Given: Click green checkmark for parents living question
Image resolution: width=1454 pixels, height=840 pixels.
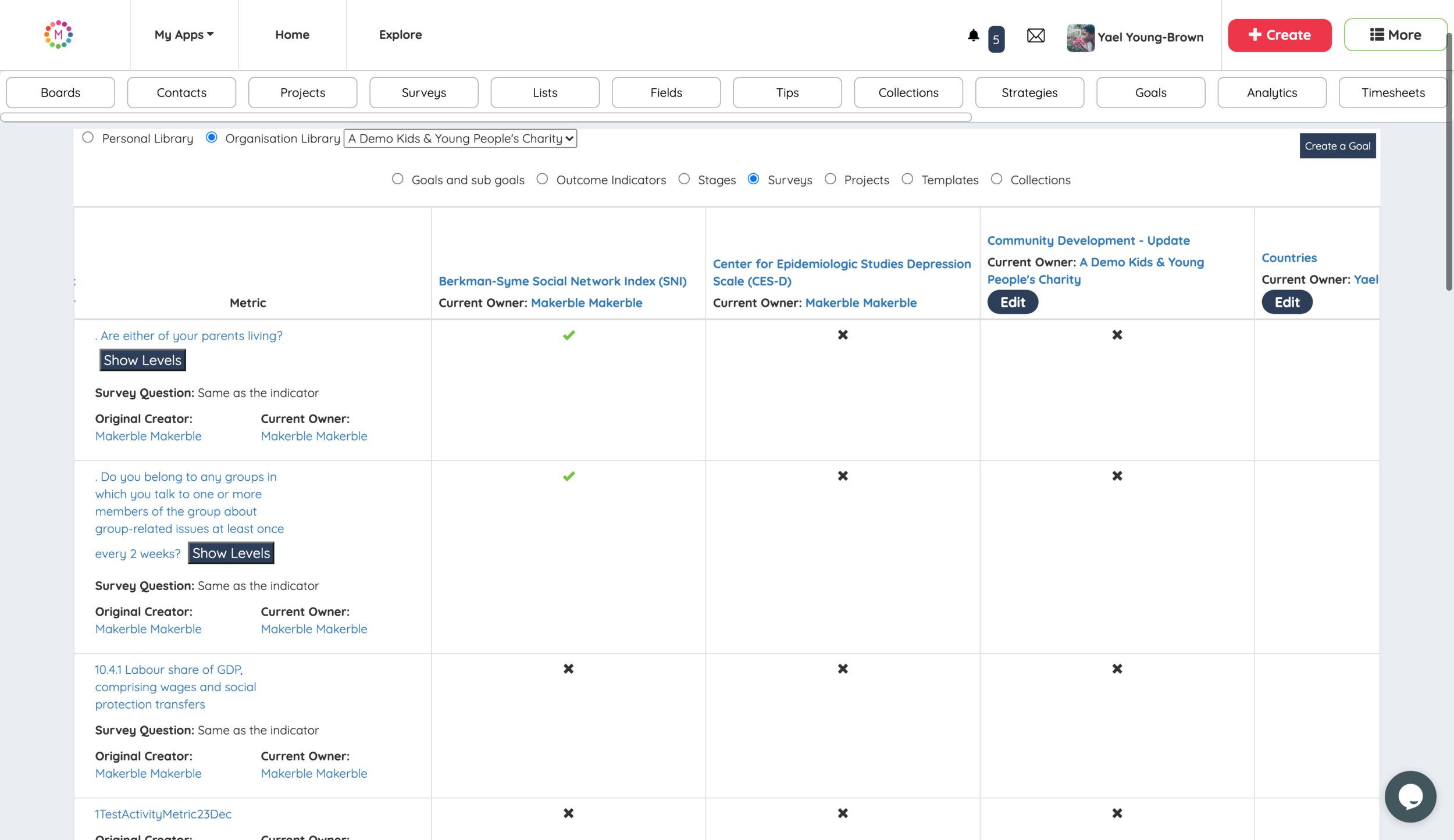Looking at the screenshot, I should point(568,335).
